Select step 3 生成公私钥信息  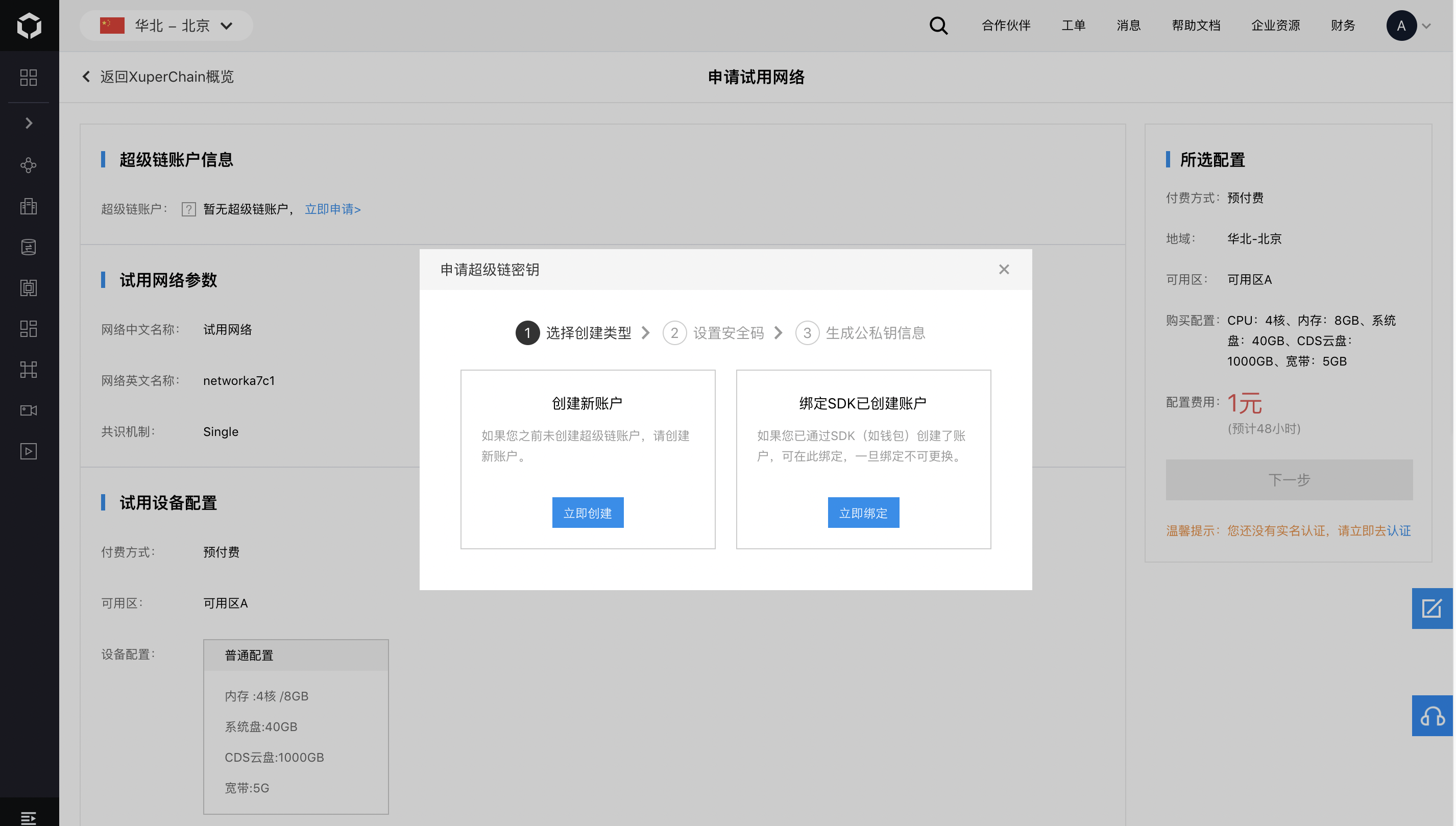[x=860, y=333]
